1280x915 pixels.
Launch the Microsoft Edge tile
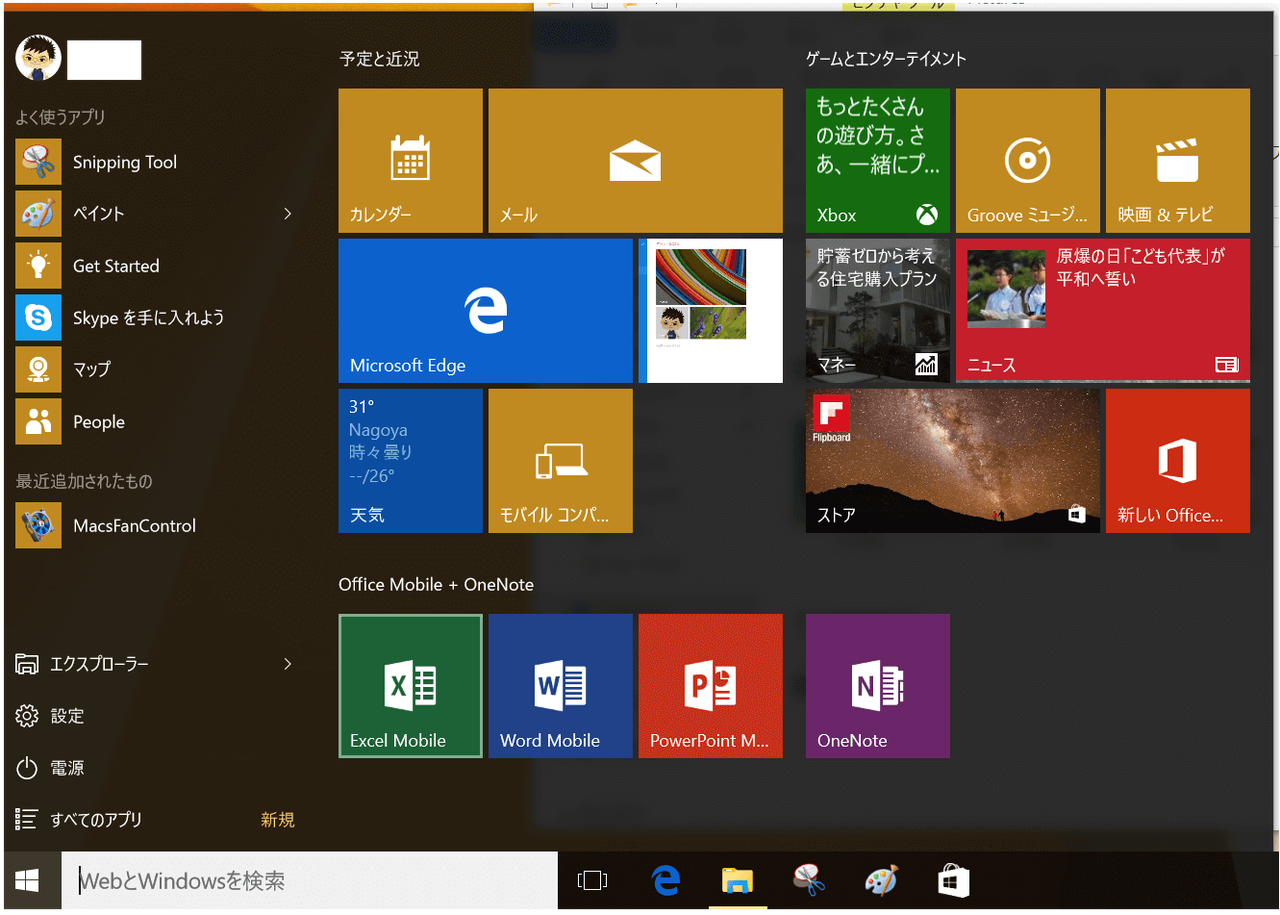(x=485, y=311)
